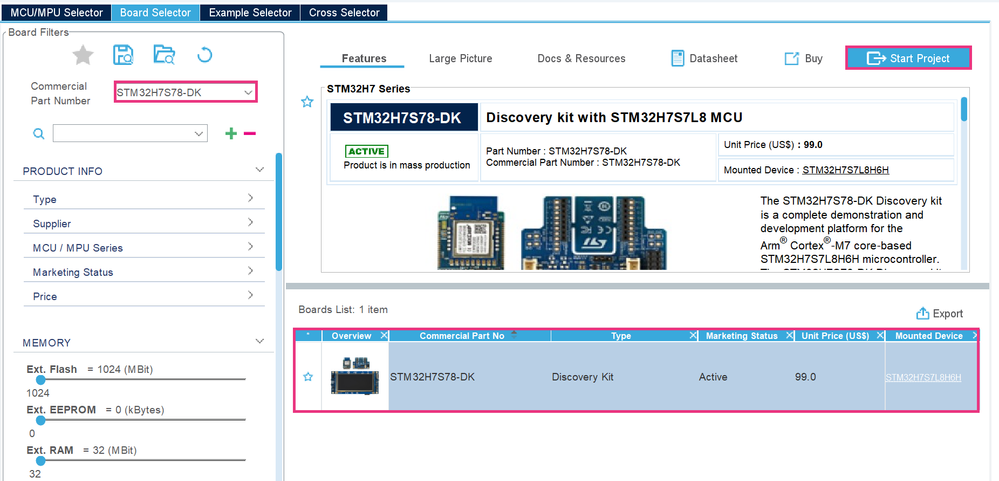Adjust the Ext. RAM slider handle
Screen dimensions: 999x481
click(40, 461)
